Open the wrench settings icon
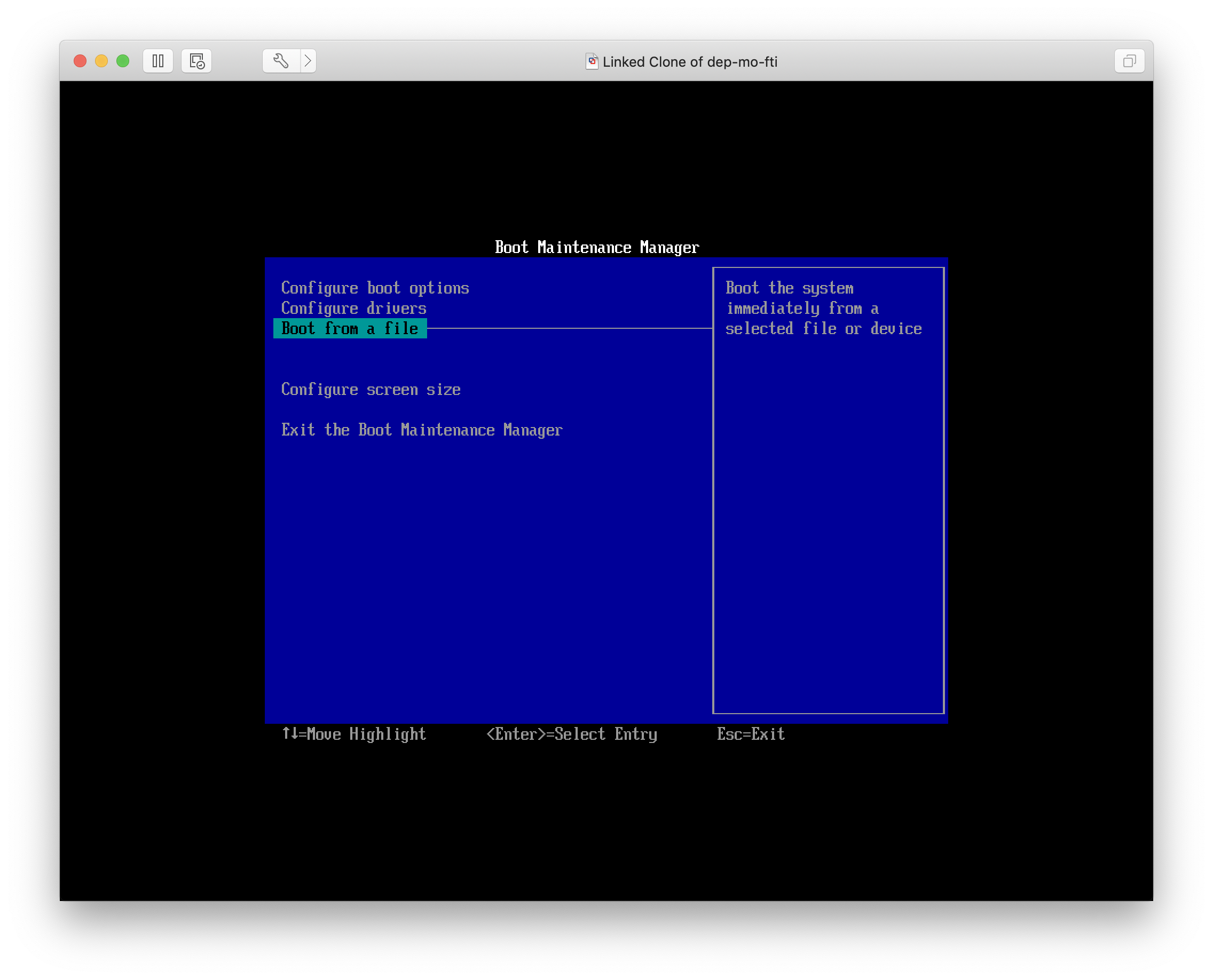The image size is (1213, 980). pyautogui.click(x=281, y=61)
